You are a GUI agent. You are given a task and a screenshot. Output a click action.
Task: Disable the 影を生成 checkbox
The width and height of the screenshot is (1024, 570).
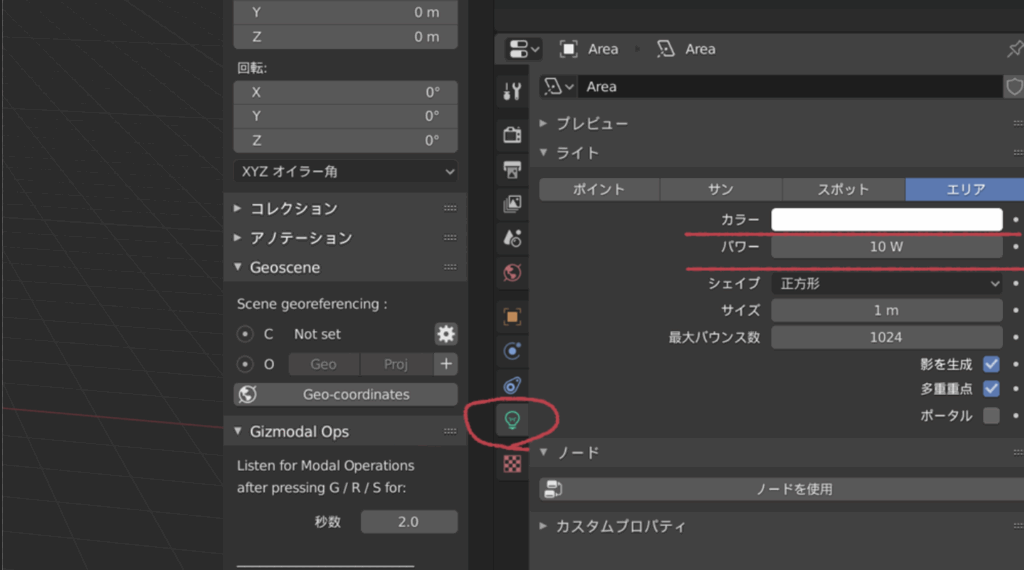[991, 365]
